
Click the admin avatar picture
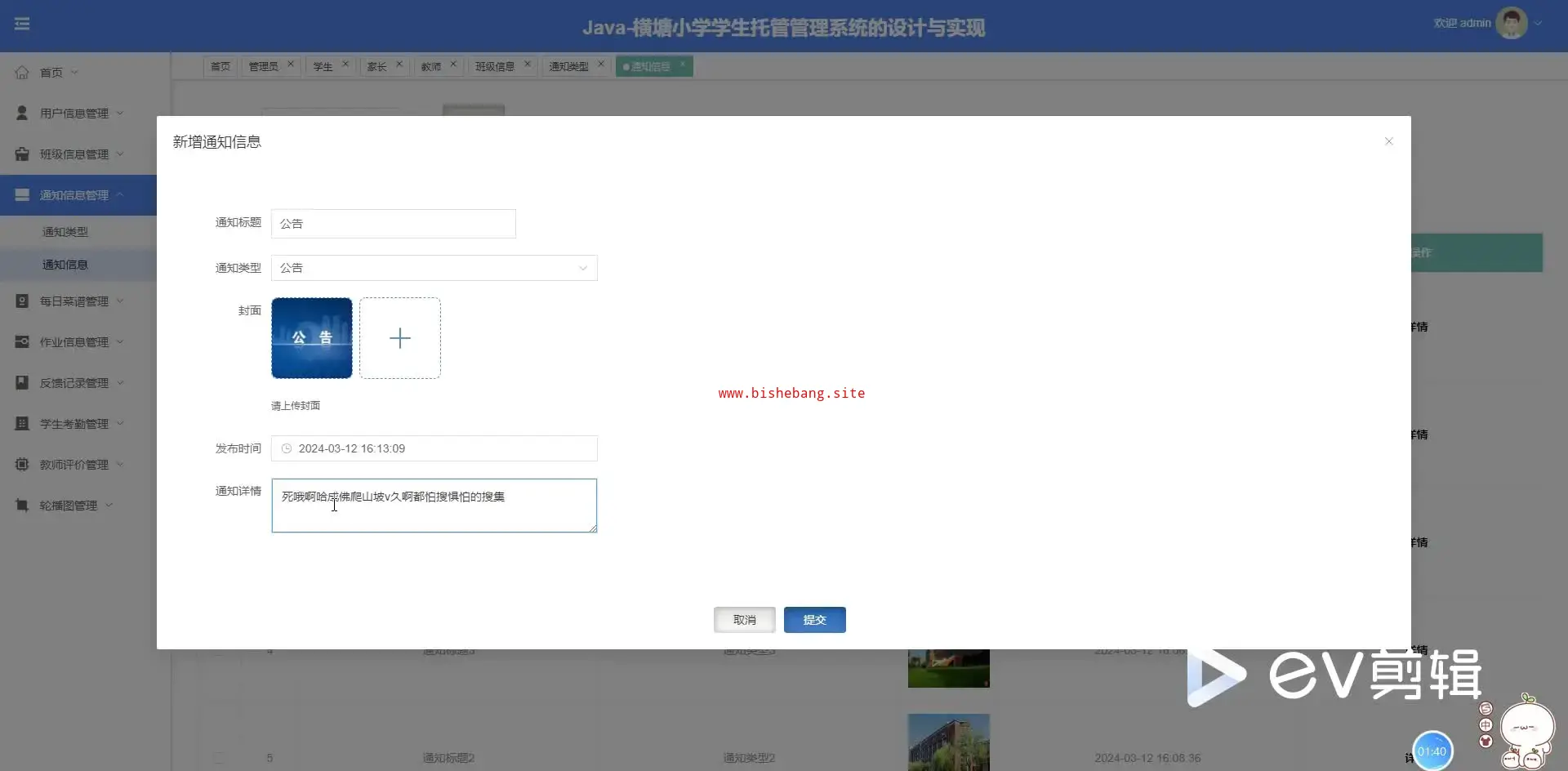(x=1511, y=24)
